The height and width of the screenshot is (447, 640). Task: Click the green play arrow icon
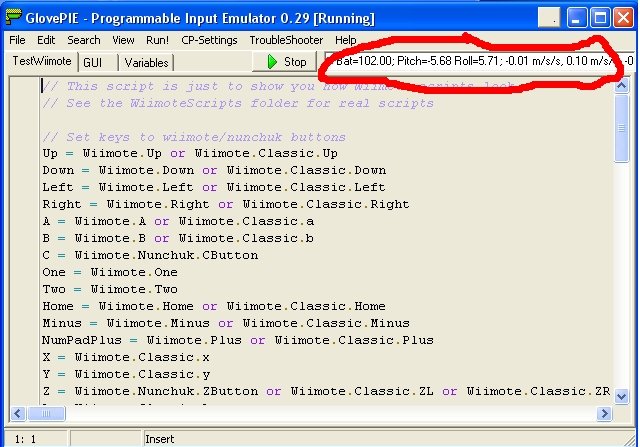coord(272,62)
